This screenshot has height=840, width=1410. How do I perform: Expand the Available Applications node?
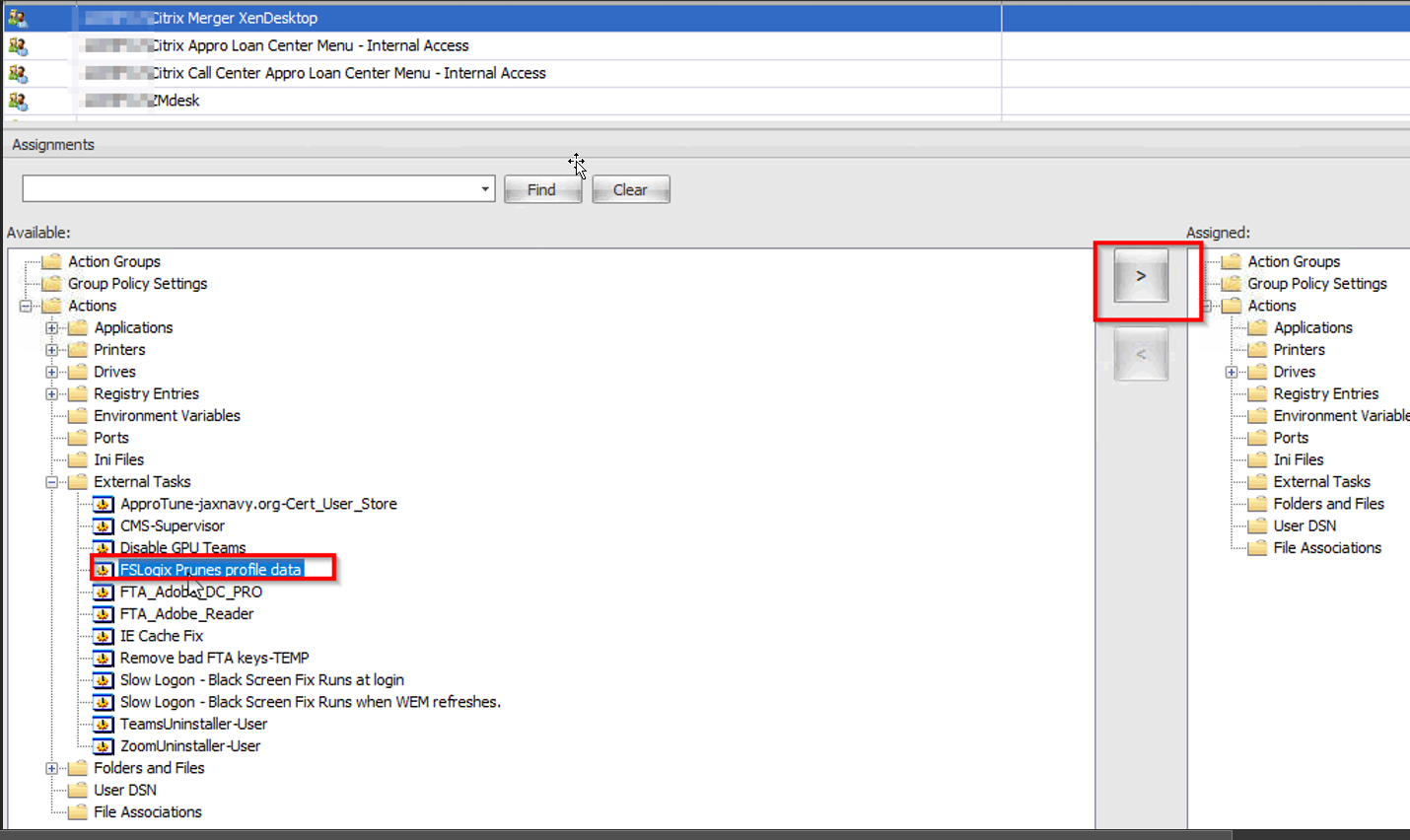click(x=52, y=327)
